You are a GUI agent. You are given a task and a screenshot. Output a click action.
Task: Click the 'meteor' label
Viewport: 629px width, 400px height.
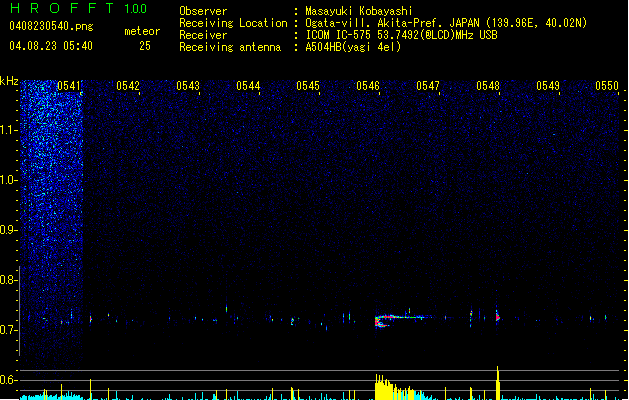pyautogui.click(x=142, y=31)
